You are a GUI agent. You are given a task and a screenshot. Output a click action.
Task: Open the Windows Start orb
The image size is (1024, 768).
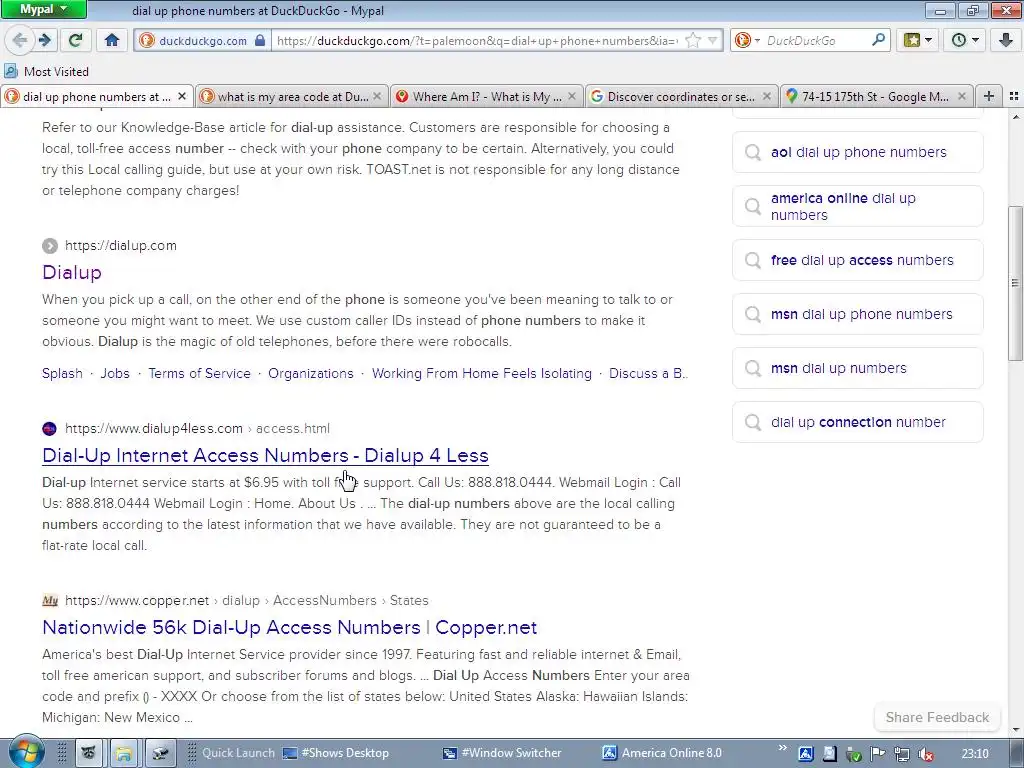(26, 752)
